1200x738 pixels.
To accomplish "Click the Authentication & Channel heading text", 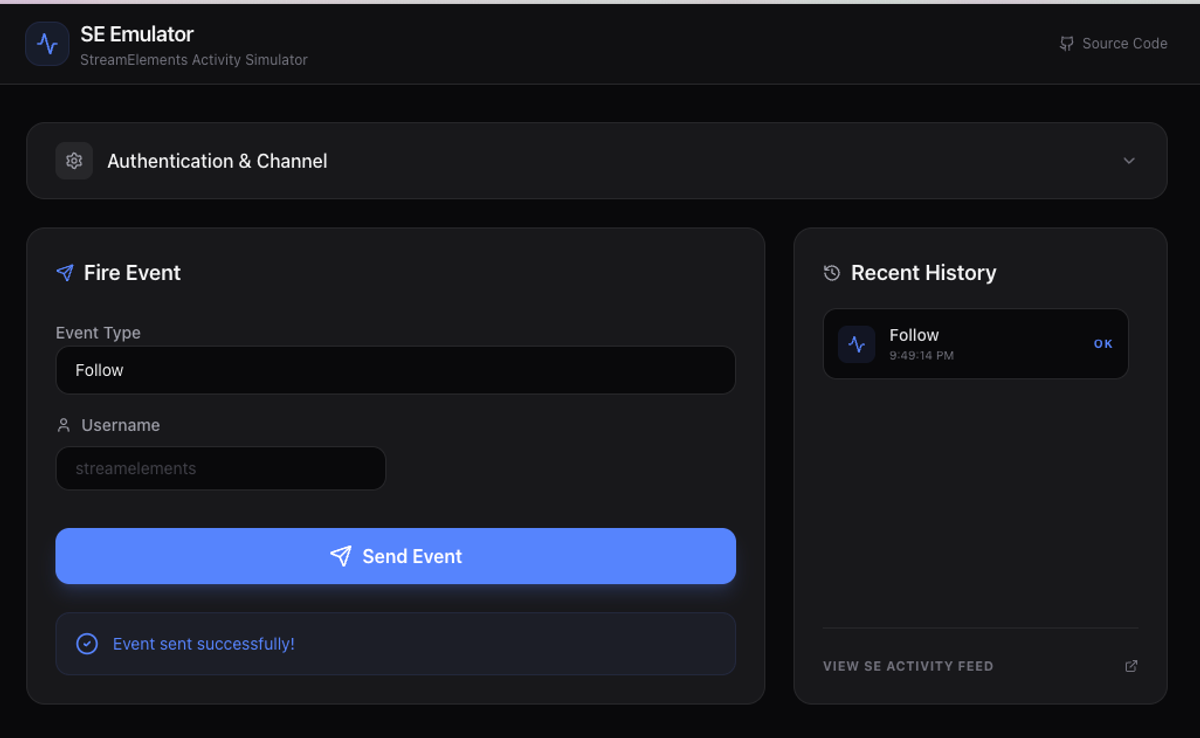I will (217, 161).
